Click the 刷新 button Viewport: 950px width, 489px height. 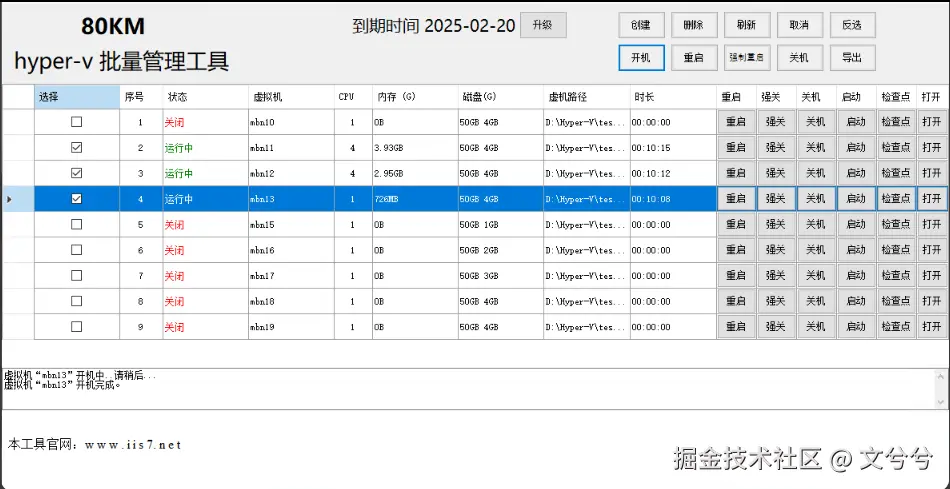click(746, 25)
